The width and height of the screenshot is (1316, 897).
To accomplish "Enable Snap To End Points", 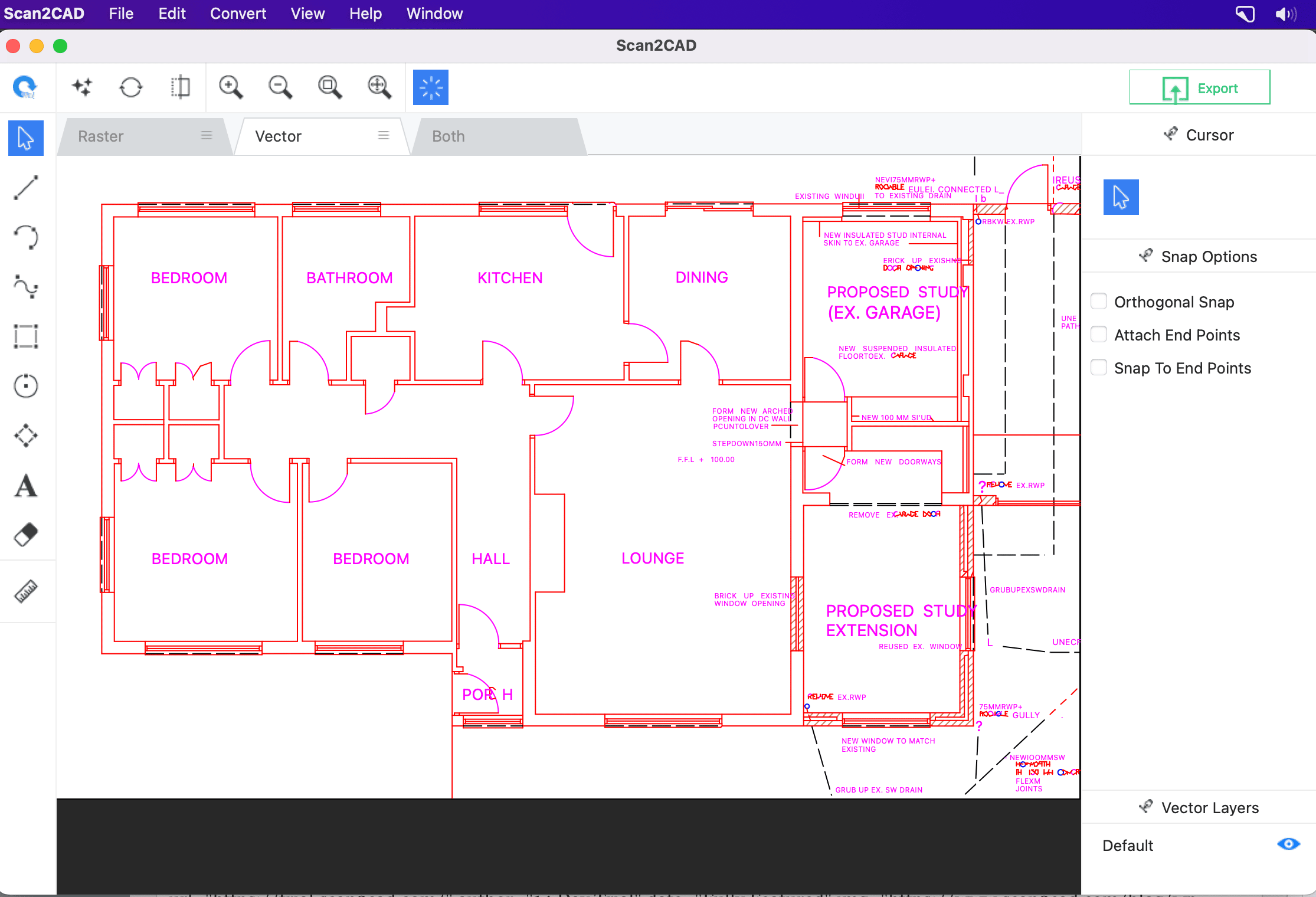I will (x=1099, y=367).
